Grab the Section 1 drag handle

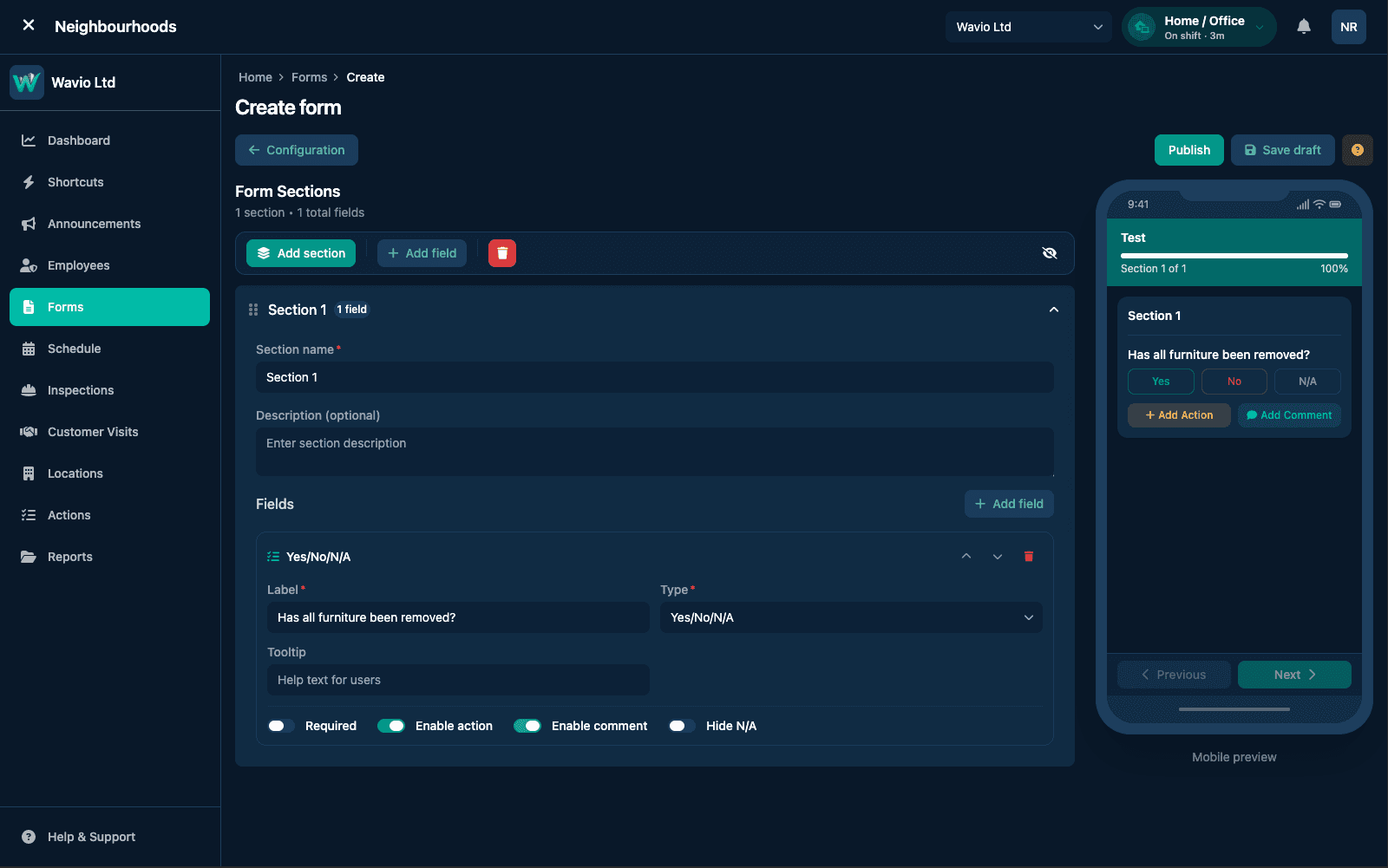(x=253, y=310)
